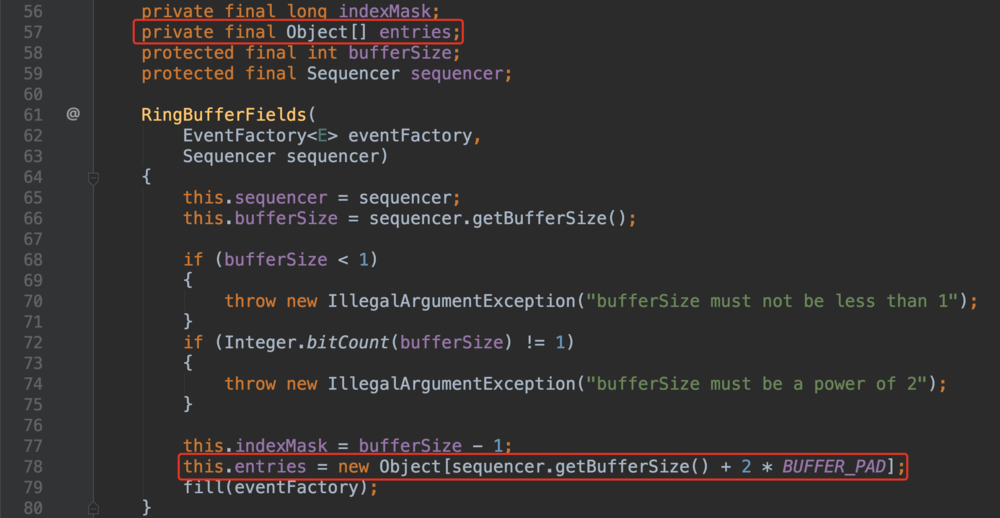Click the fold end marker at line 80
This screenshot has width=1000, height=518.
[93, 508]
